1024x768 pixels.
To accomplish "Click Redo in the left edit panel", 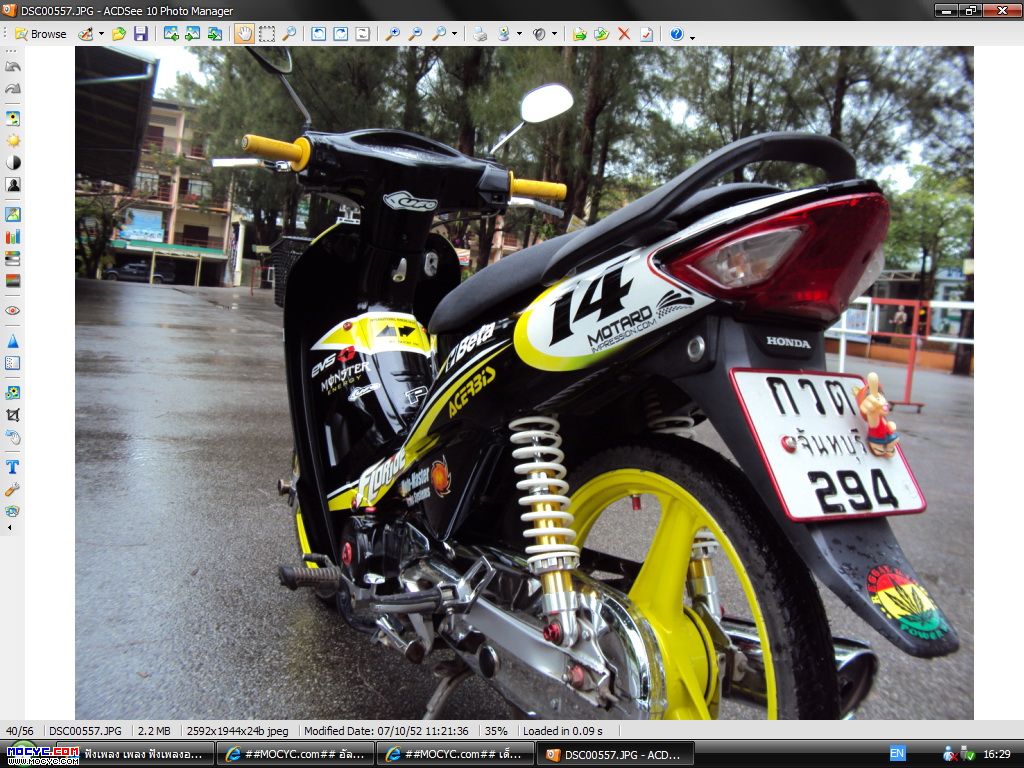I will [12, 89].
